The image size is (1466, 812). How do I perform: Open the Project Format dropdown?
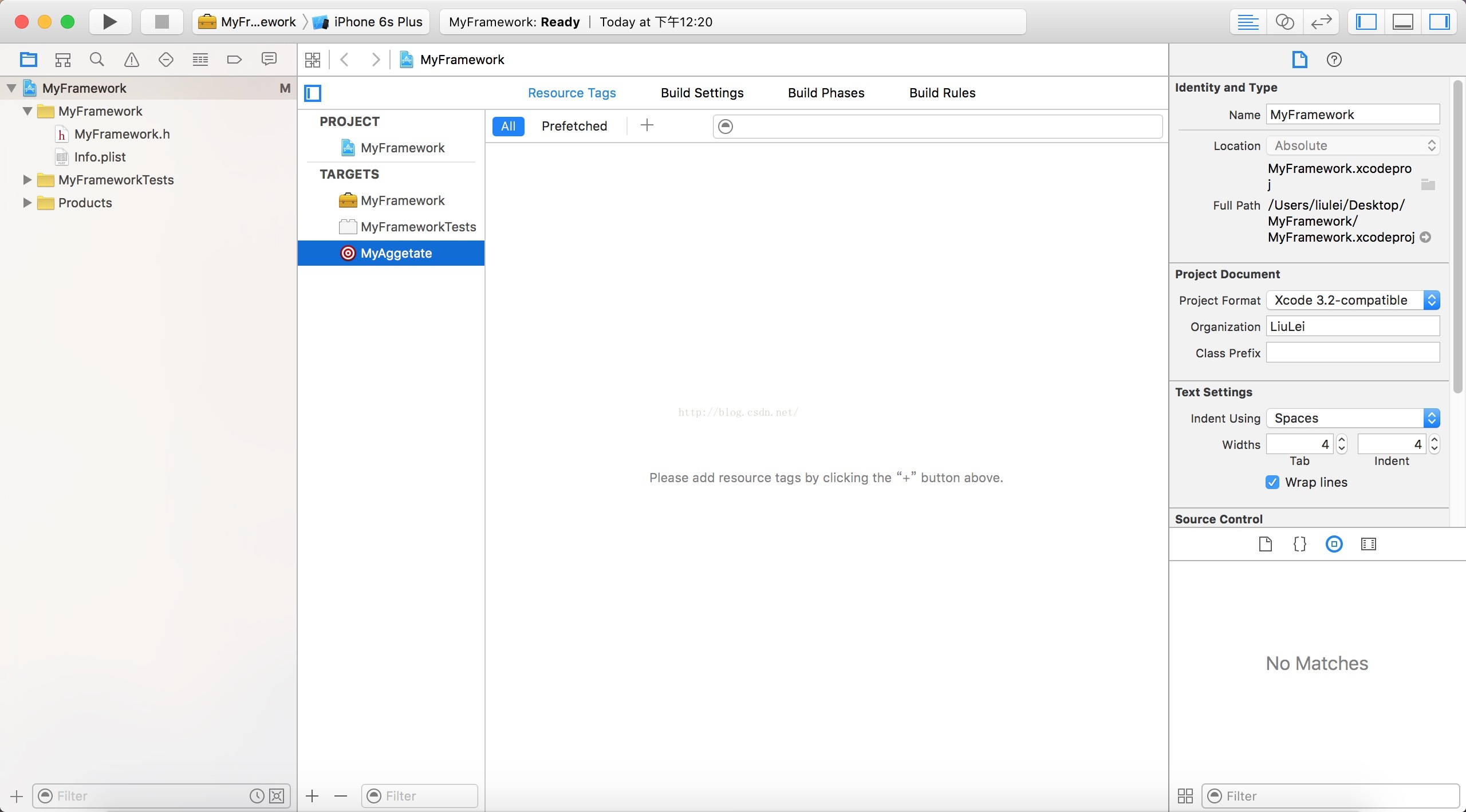1353,300
